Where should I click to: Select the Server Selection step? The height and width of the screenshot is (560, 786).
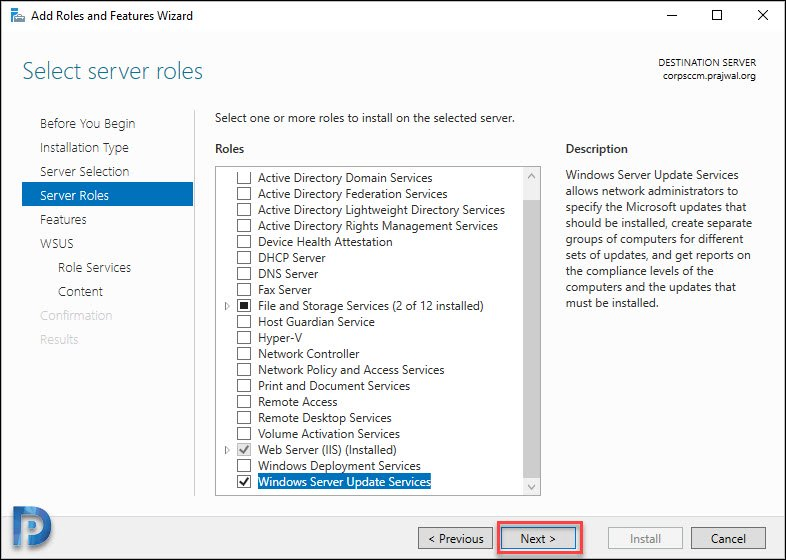point(85,171)
